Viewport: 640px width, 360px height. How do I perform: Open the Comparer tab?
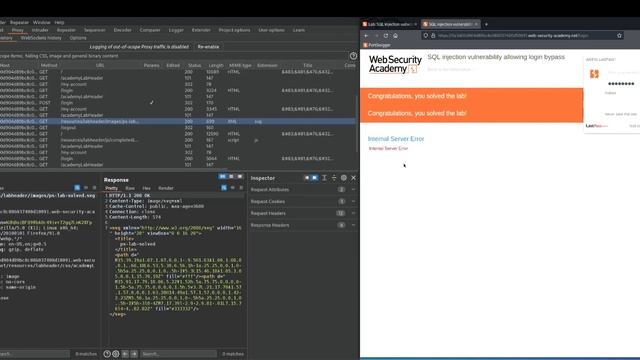pos(150,30)
